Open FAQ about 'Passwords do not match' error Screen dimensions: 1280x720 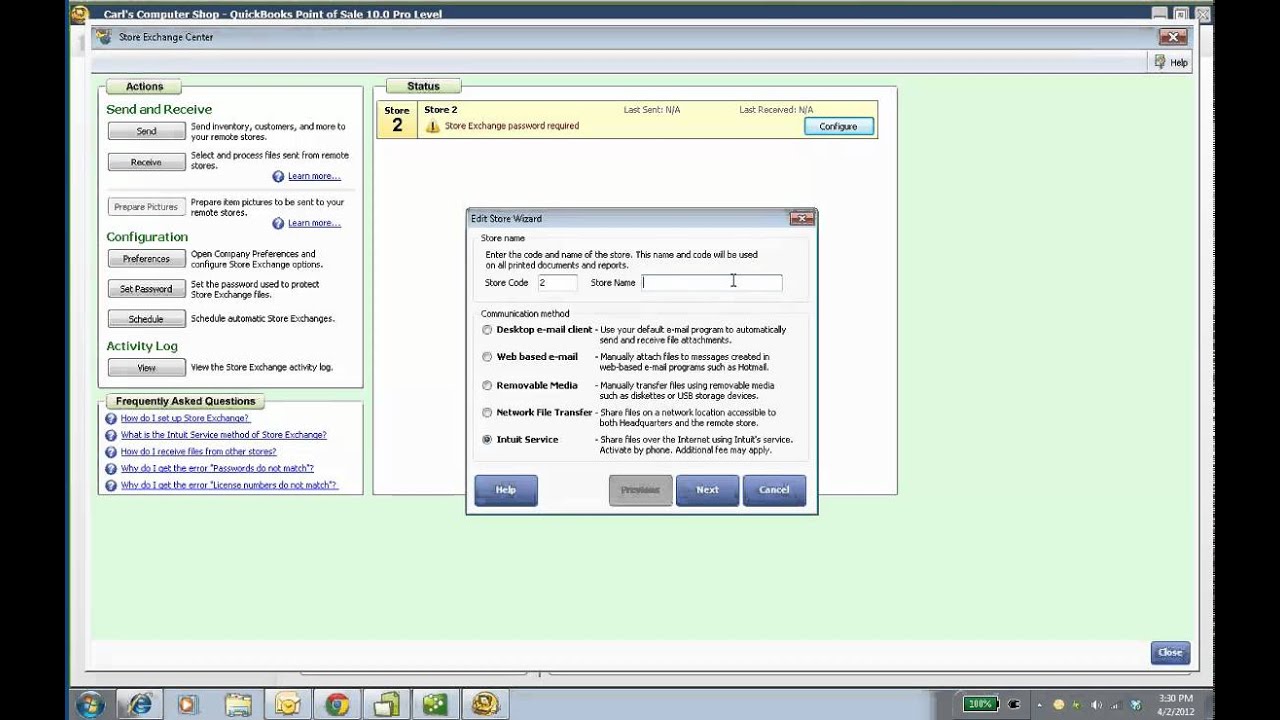click(x=217, y=468)
